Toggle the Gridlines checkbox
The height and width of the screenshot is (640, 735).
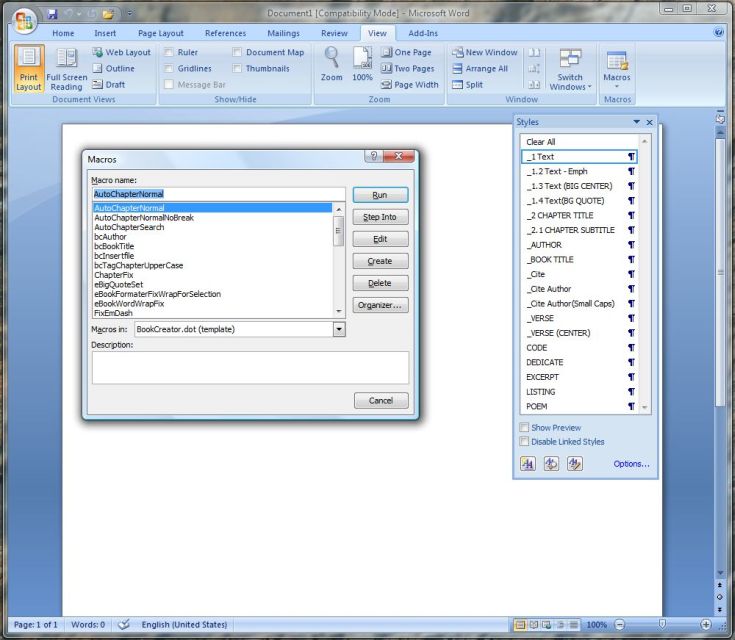(x=169, y=68)
